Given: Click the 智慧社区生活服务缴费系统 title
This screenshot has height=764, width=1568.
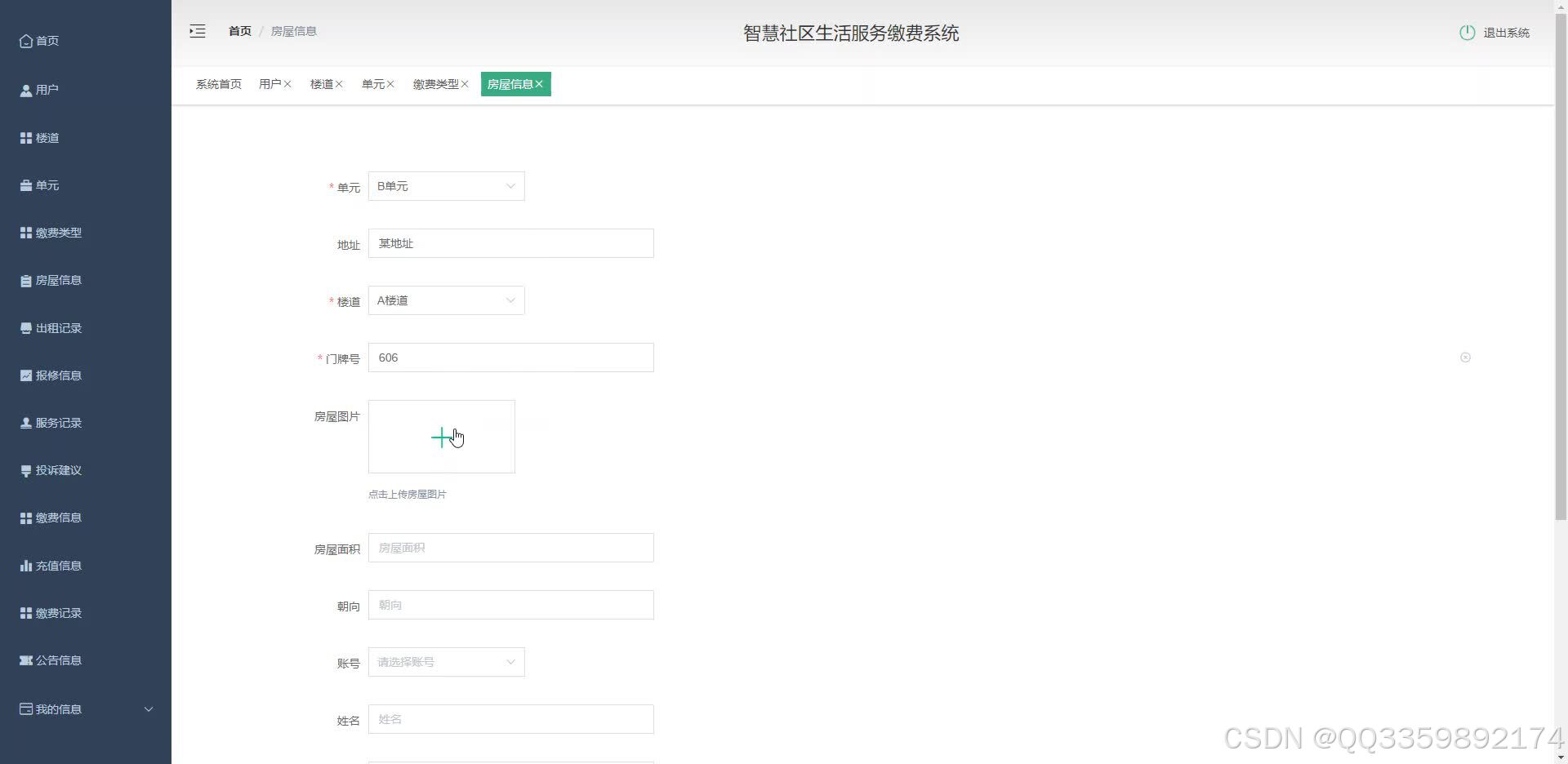Looking at the screenshot, I should point(851,33).
